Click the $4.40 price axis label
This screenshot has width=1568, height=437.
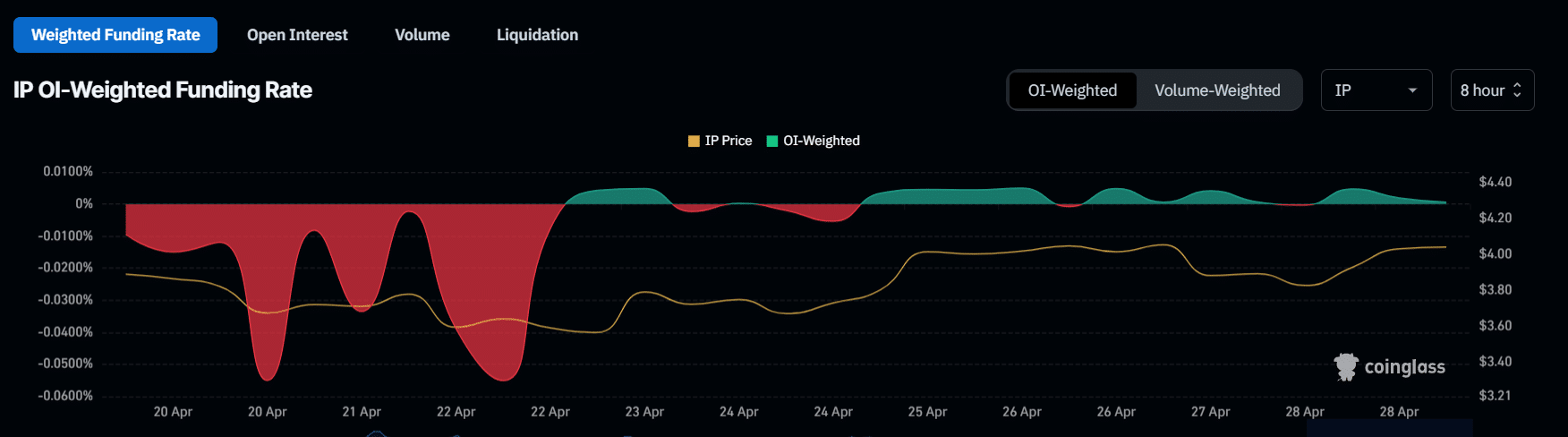(x=1496, y=182)
